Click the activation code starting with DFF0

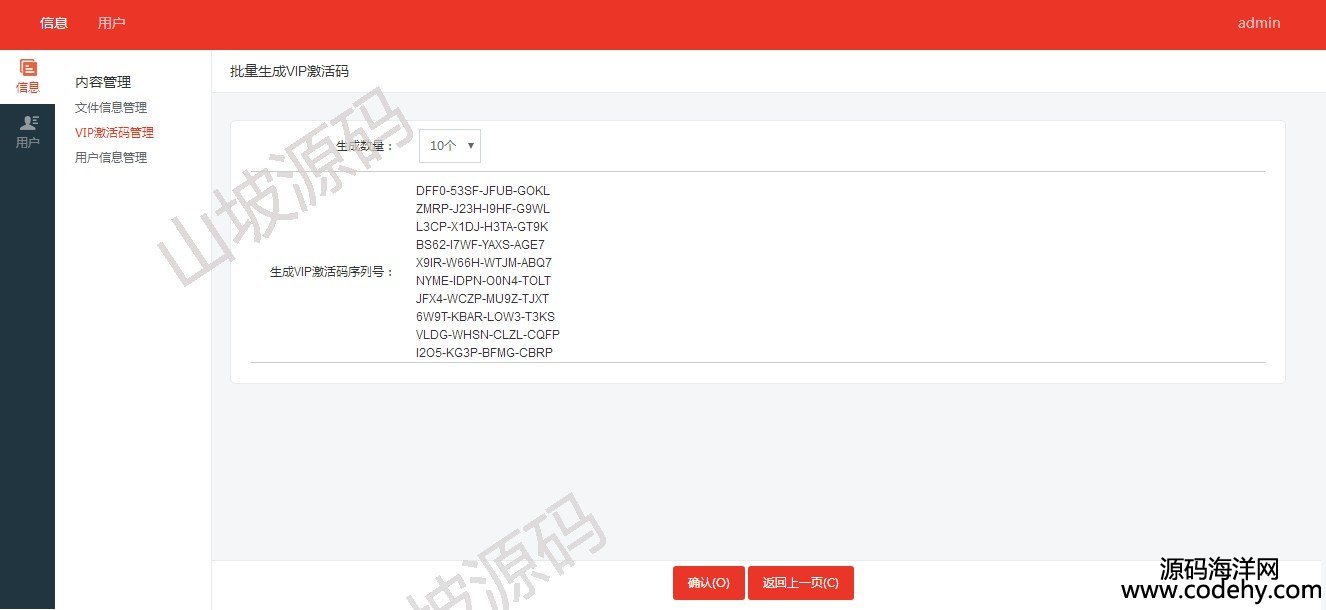pos(483,191)
